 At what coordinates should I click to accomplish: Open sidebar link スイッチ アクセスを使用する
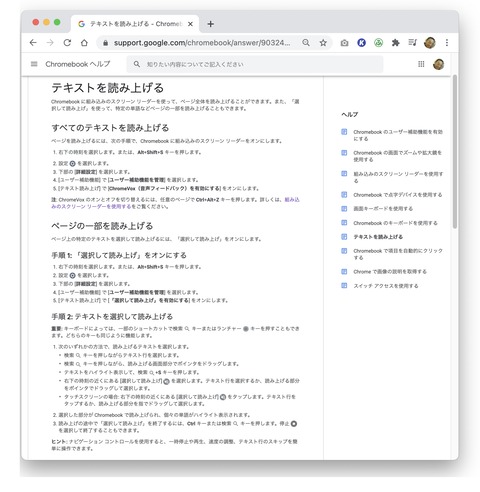click(x=386, y=286)
